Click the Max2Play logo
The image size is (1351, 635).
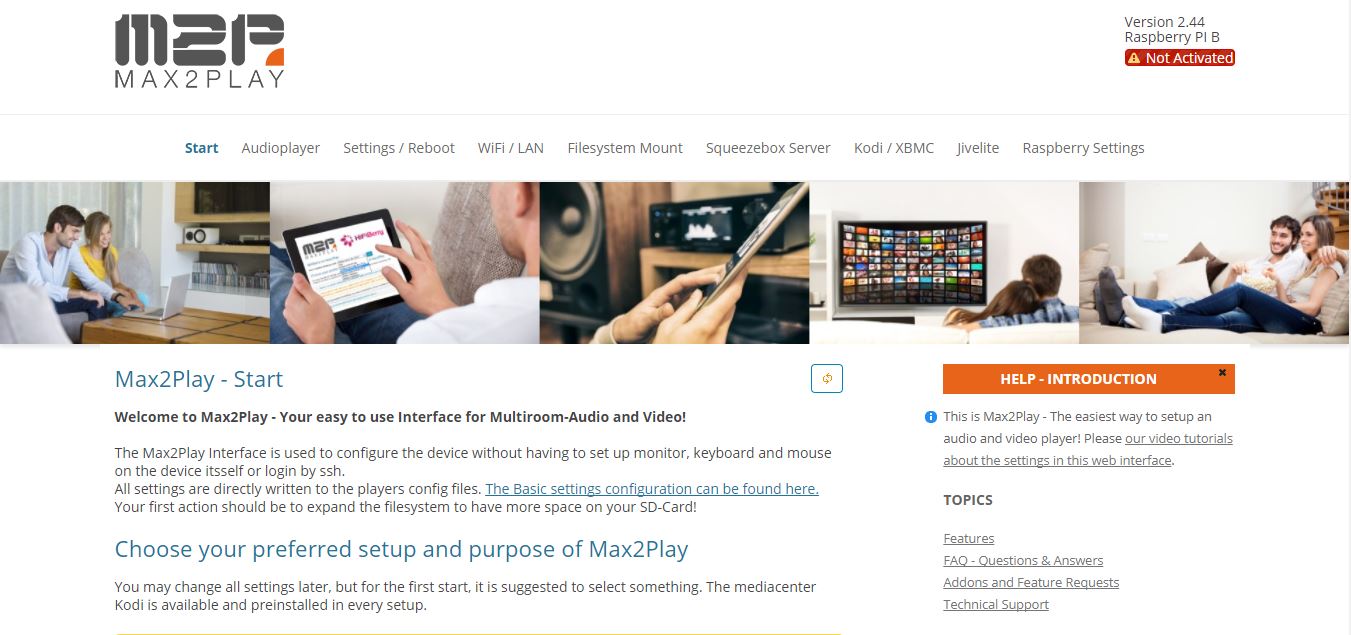coord(200,51)
